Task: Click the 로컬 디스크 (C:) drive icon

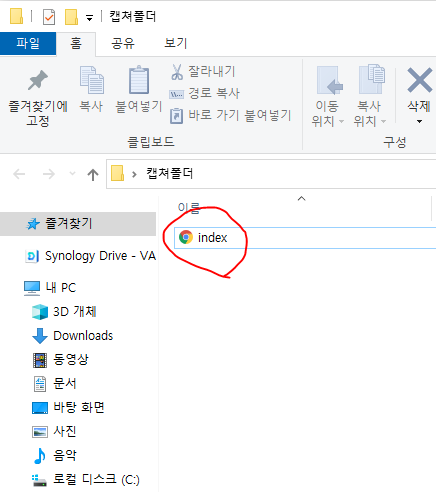Action: (39, 480)
